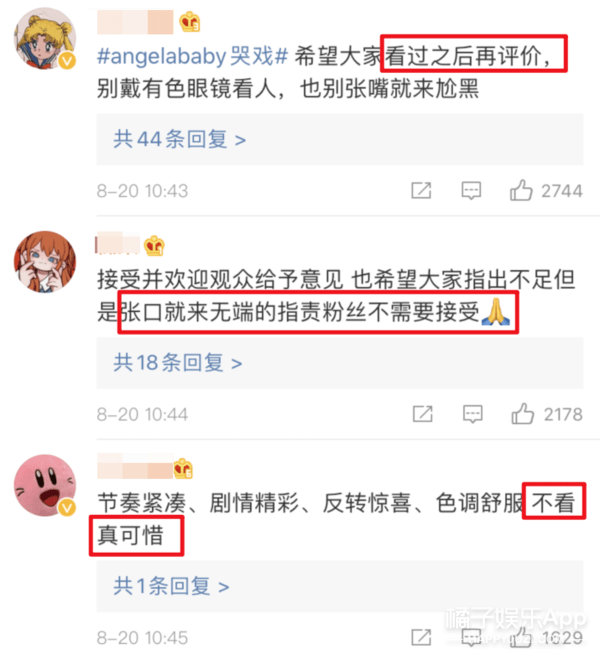Share the comment posted at 8-20 10:43
The image size is (600, 660).
click(x=421, y=190)
